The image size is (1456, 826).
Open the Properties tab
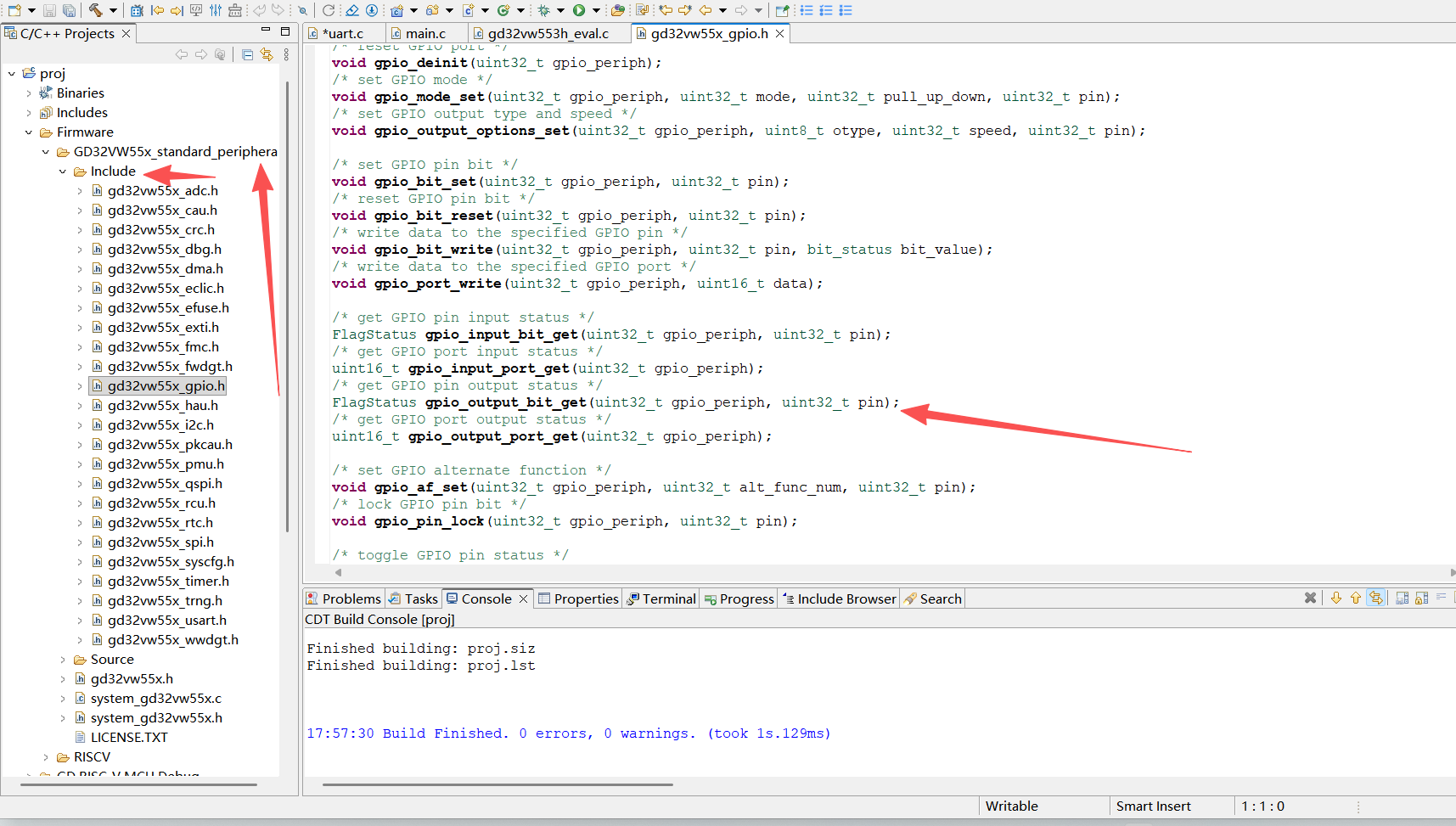[578, 598]
